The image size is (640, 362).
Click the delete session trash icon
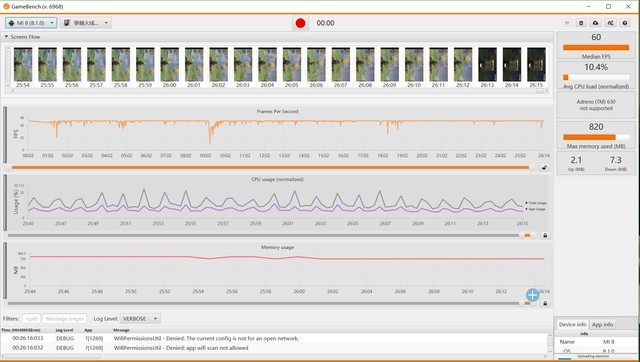[581, 23]
